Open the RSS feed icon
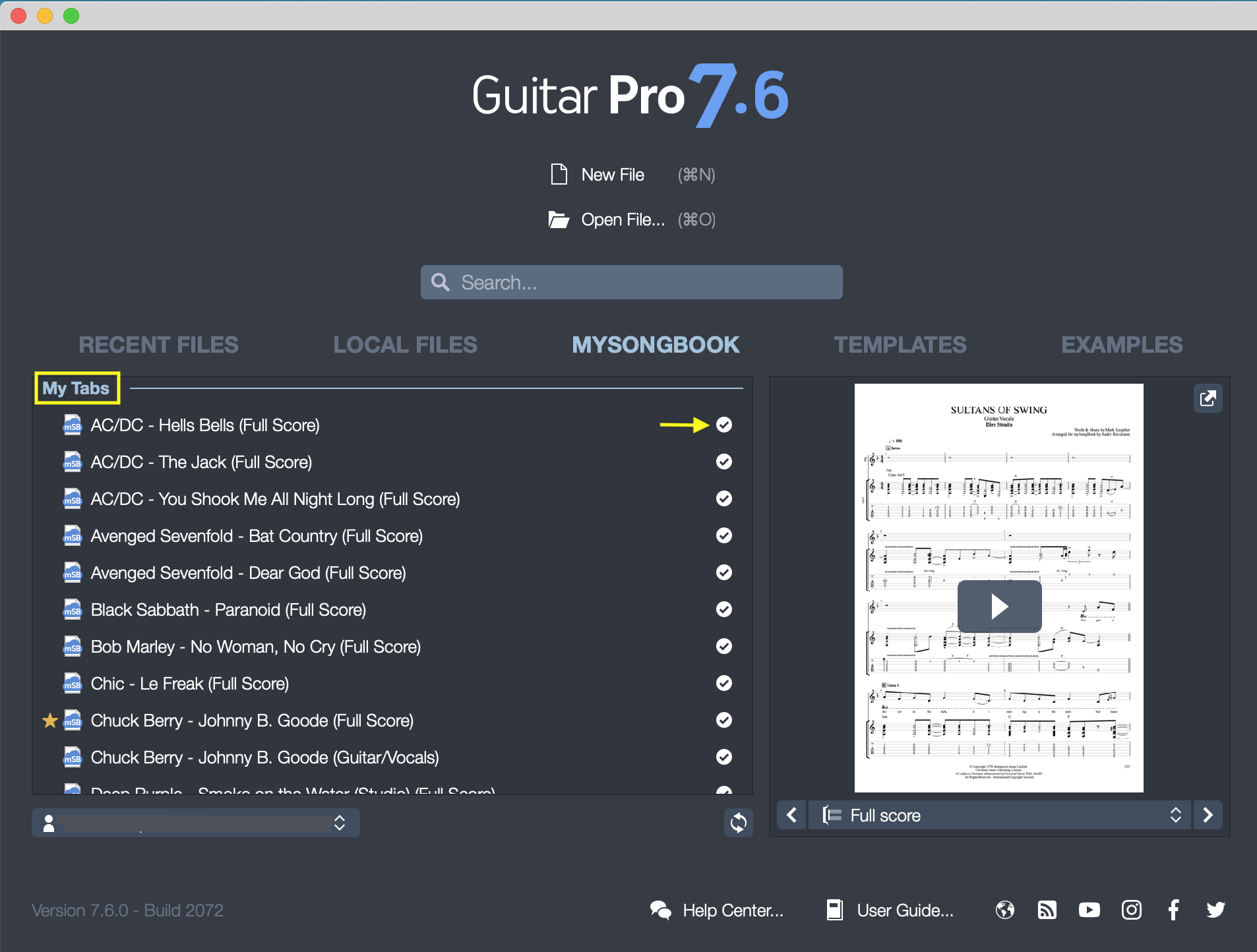 (x=1047, y=910)
